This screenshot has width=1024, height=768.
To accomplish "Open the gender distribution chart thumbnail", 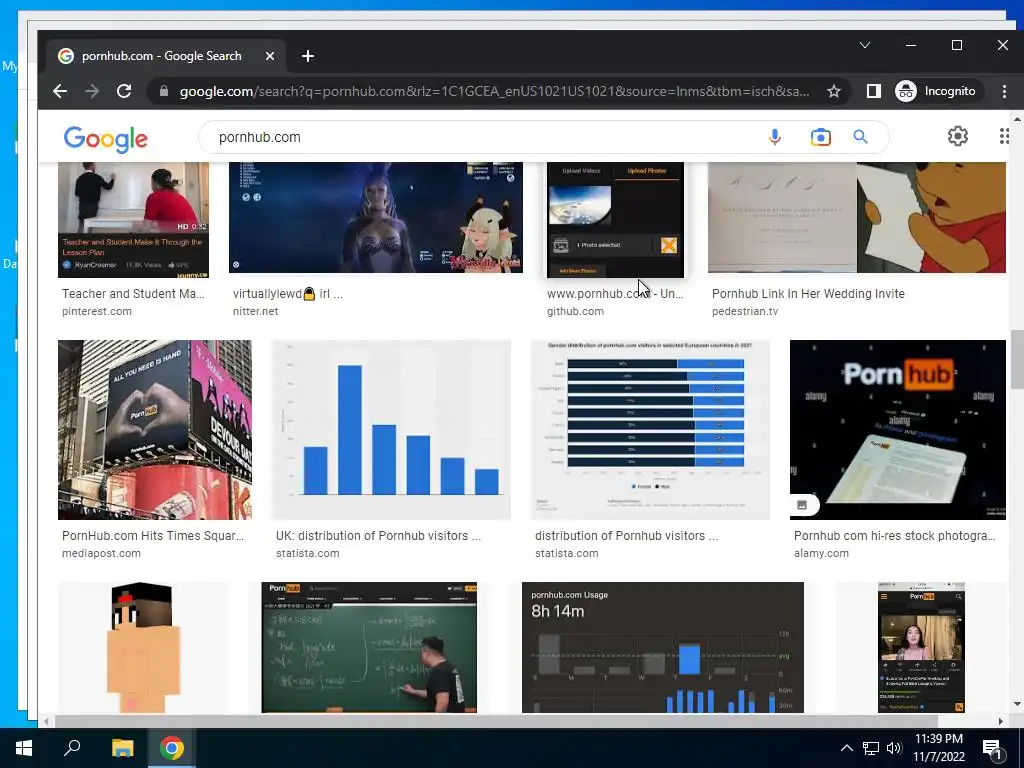I will coord(650,430).
